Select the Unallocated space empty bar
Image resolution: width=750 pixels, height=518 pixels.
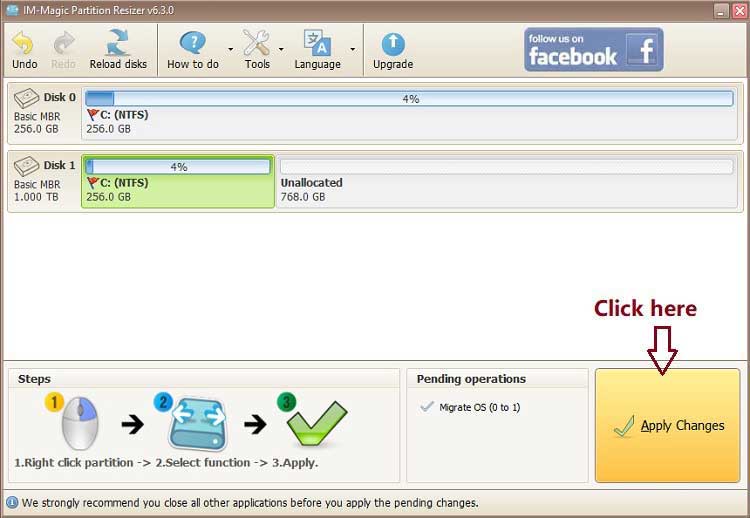(x=507, y=166)
